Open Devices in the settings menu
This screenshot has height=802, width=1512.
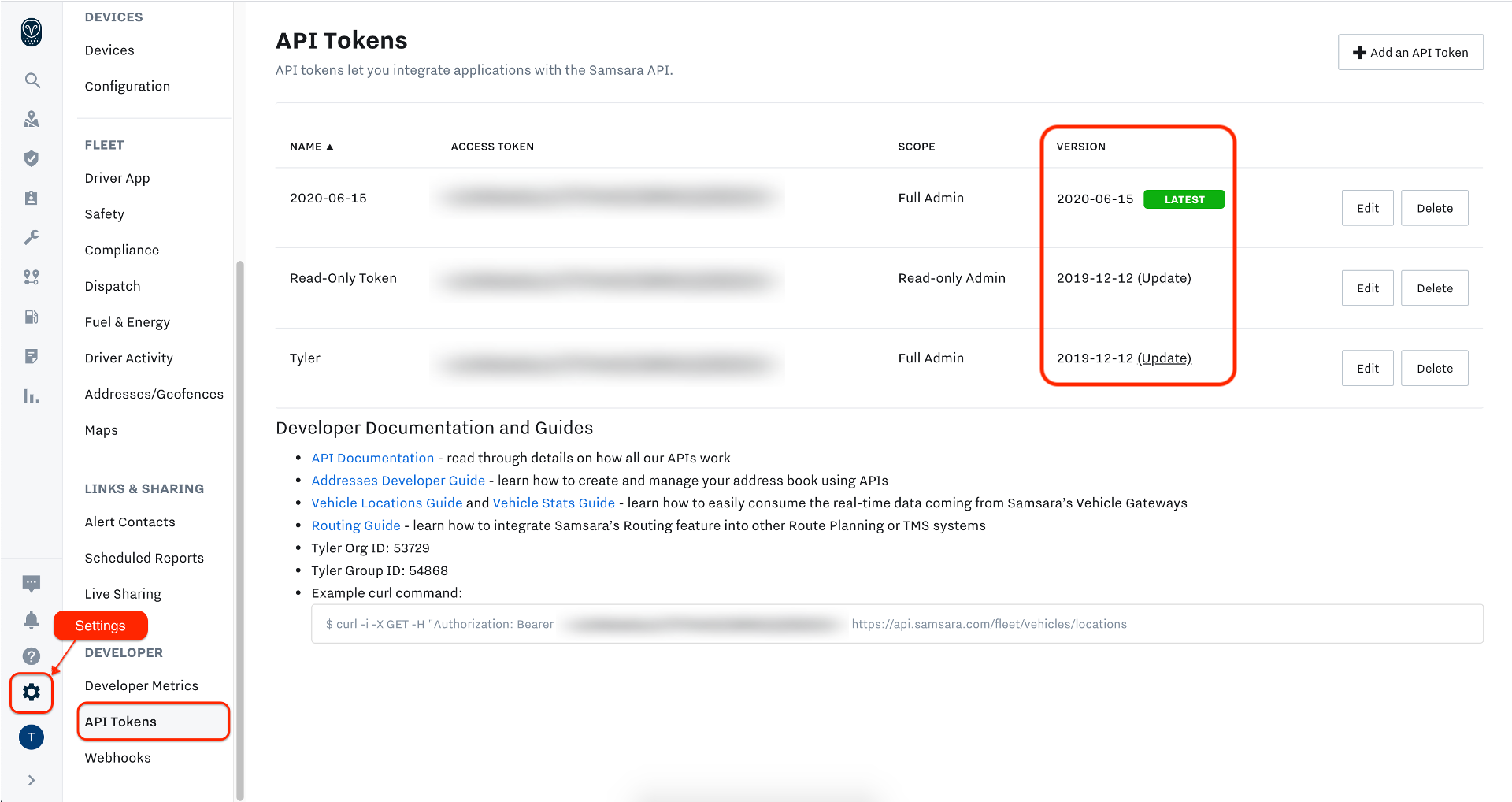coord(109,50)
